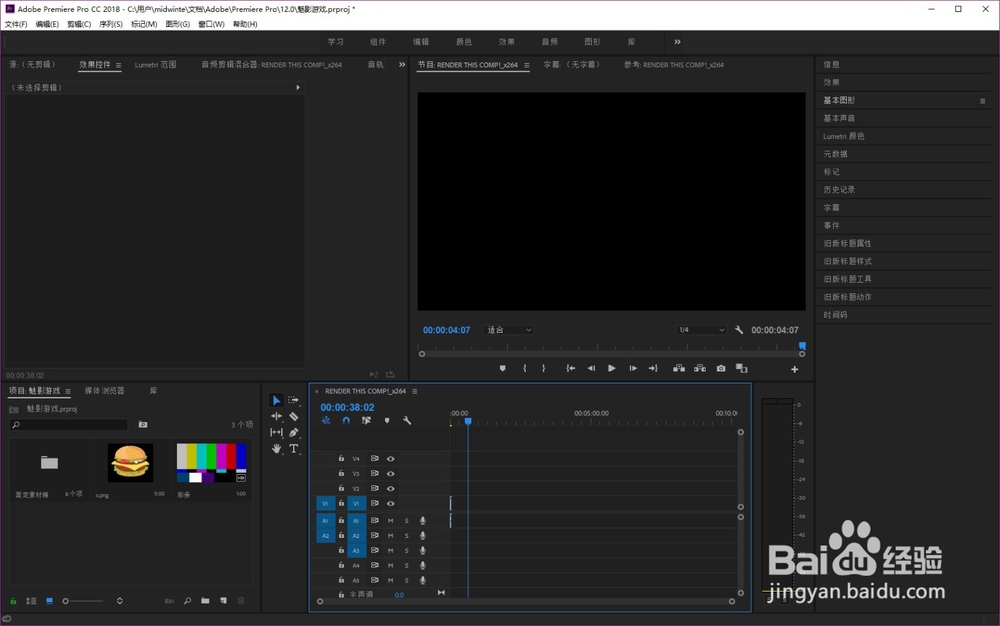Open the 基本图形 panel
Viewport: 1000px width, 626px height.
coord(839,100)
